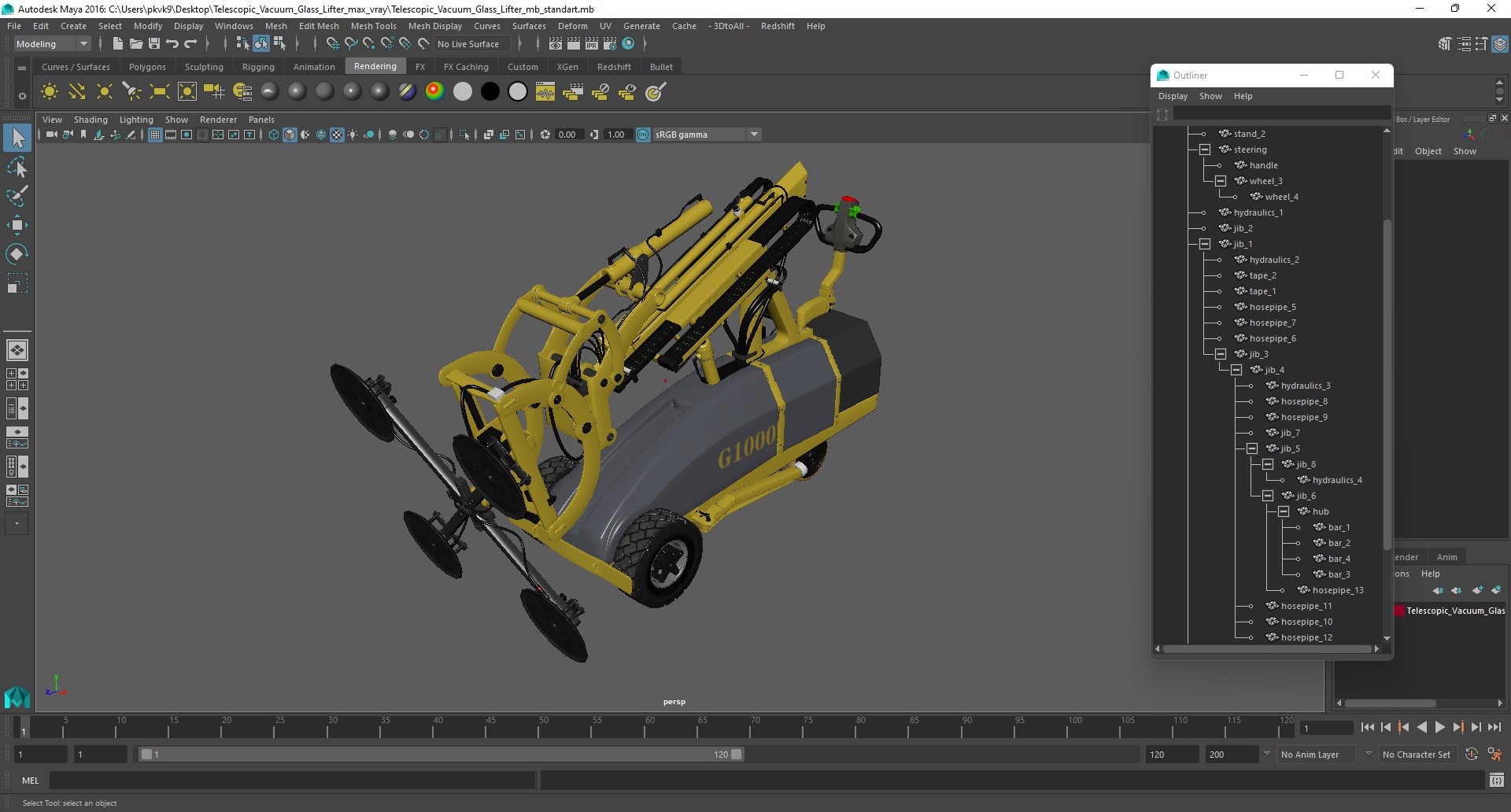This screenshot has height=812, width=1511.
Task: Play animation forwards
Action: [1439, 728]
